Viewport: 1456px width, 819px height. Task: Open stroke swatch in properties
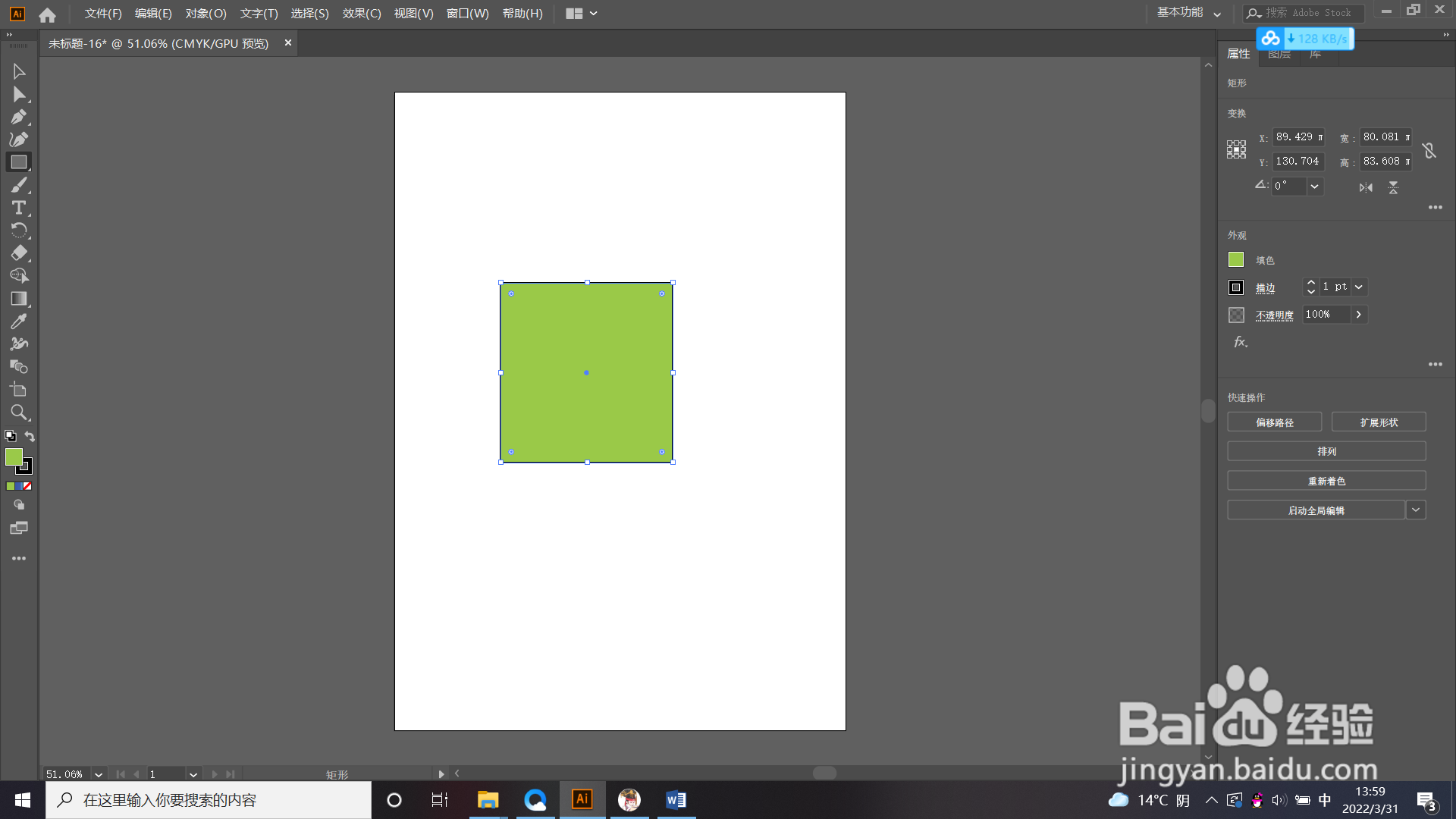pyautogui.click(x=1236, y=287)
